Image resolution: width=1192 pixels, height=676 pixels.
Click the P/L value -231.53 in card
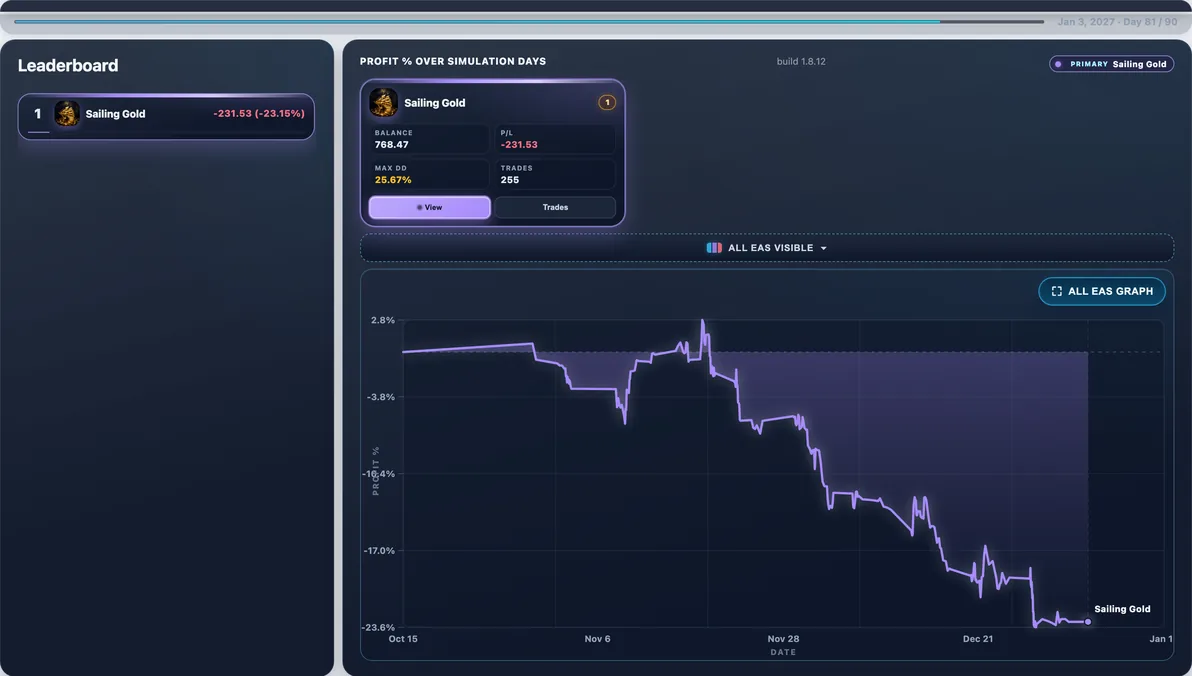tap(519, 144)
